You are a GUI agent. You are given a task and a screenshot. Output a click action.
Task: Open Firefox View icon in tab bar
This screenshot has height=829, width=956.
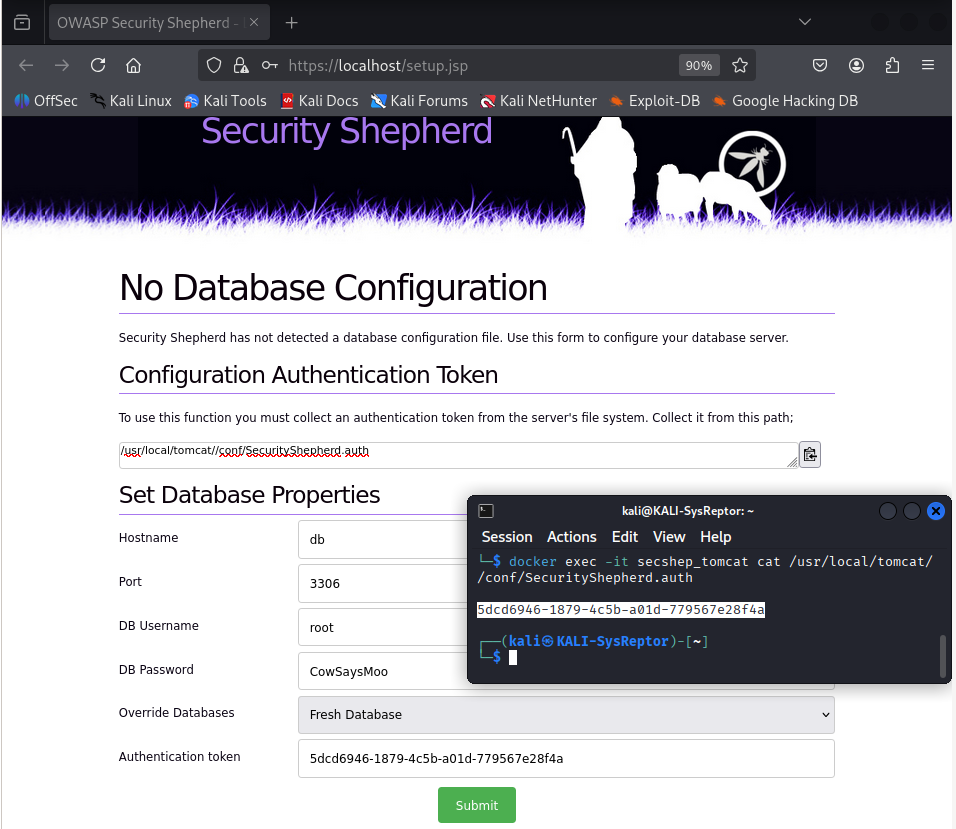(x=22, y=23)
